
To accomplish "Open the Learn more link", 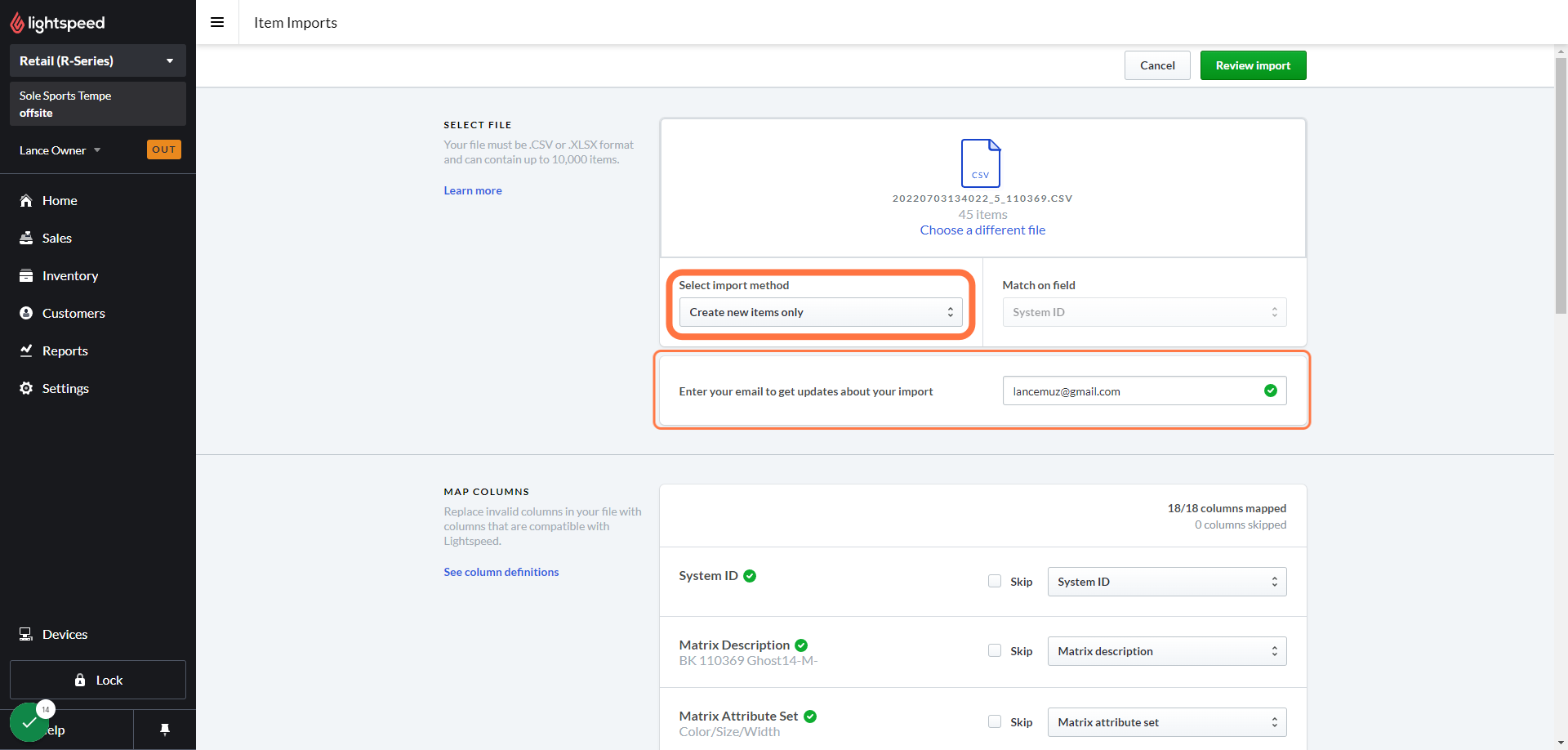I will click(x=473, y=190).
